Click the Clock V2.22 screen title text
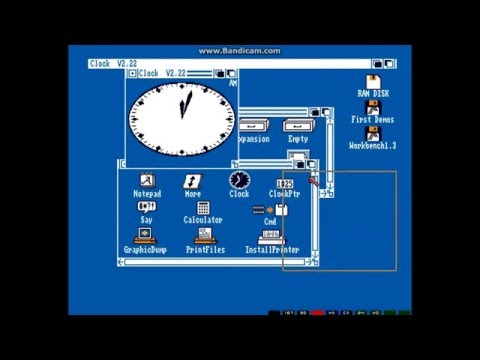The width and height of the screenshot is (480, 360). click(113, 64)
